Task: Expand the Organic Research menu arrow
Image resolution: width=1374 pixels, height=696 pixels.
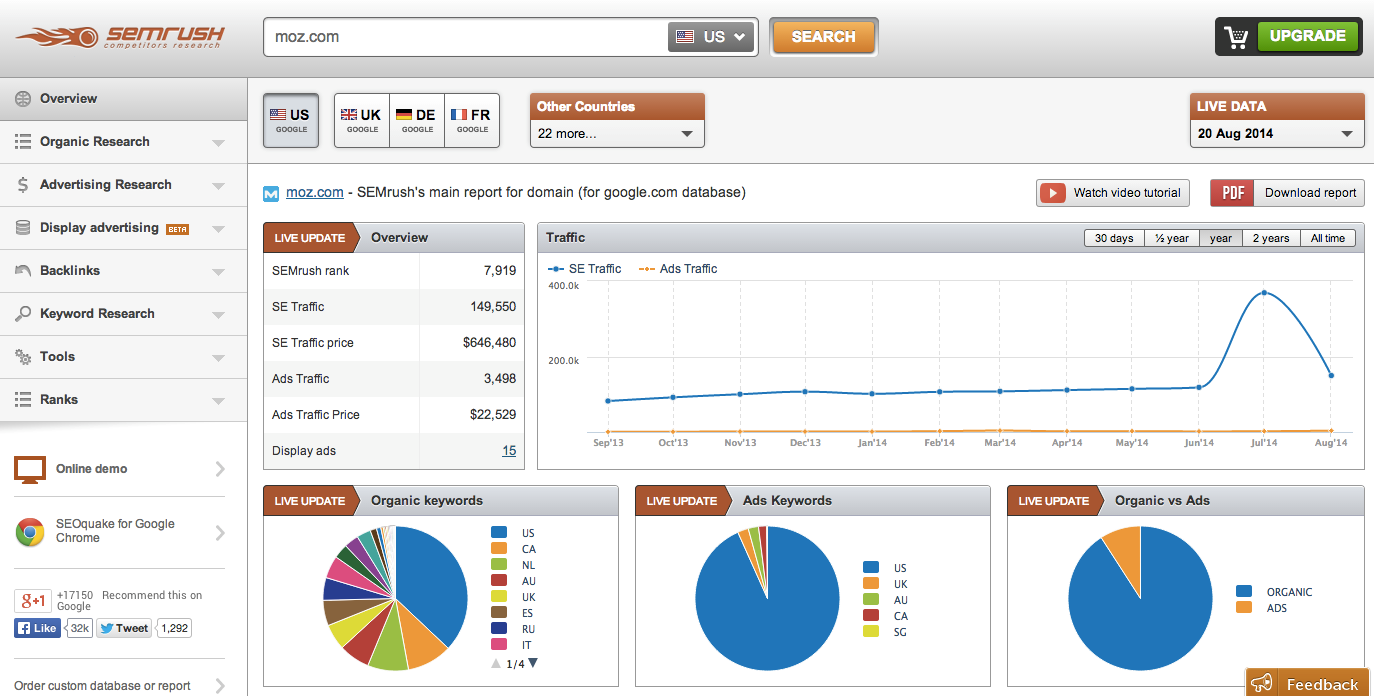Action: 218,143
